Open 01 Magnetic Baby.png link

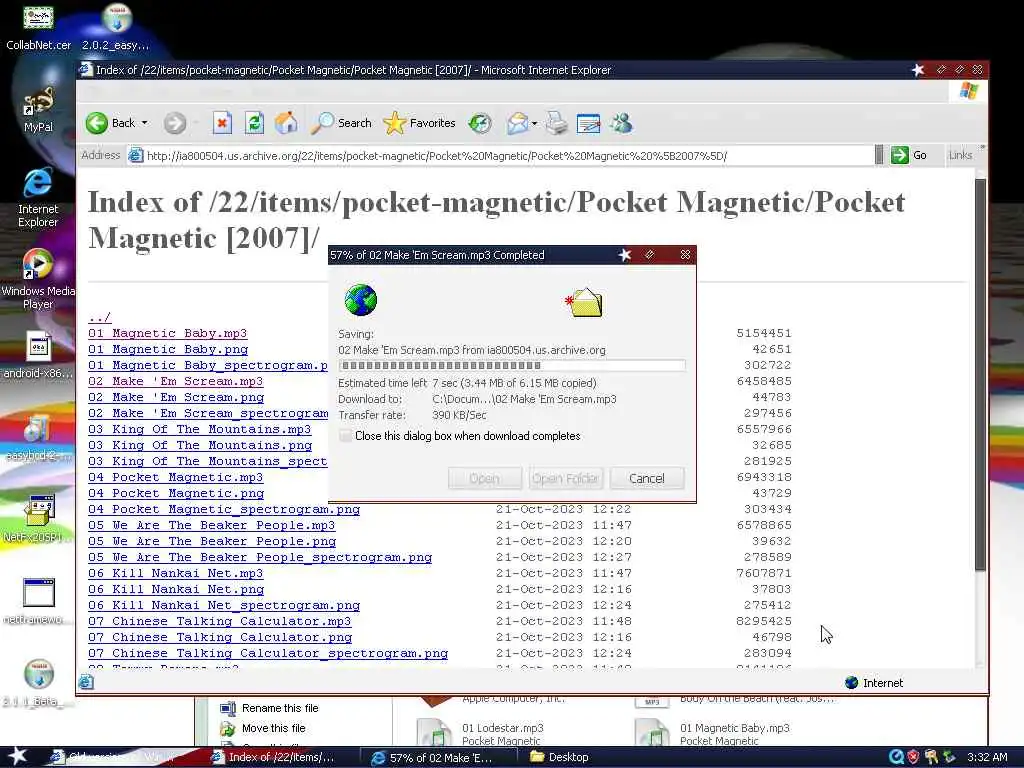pos(168,349)
